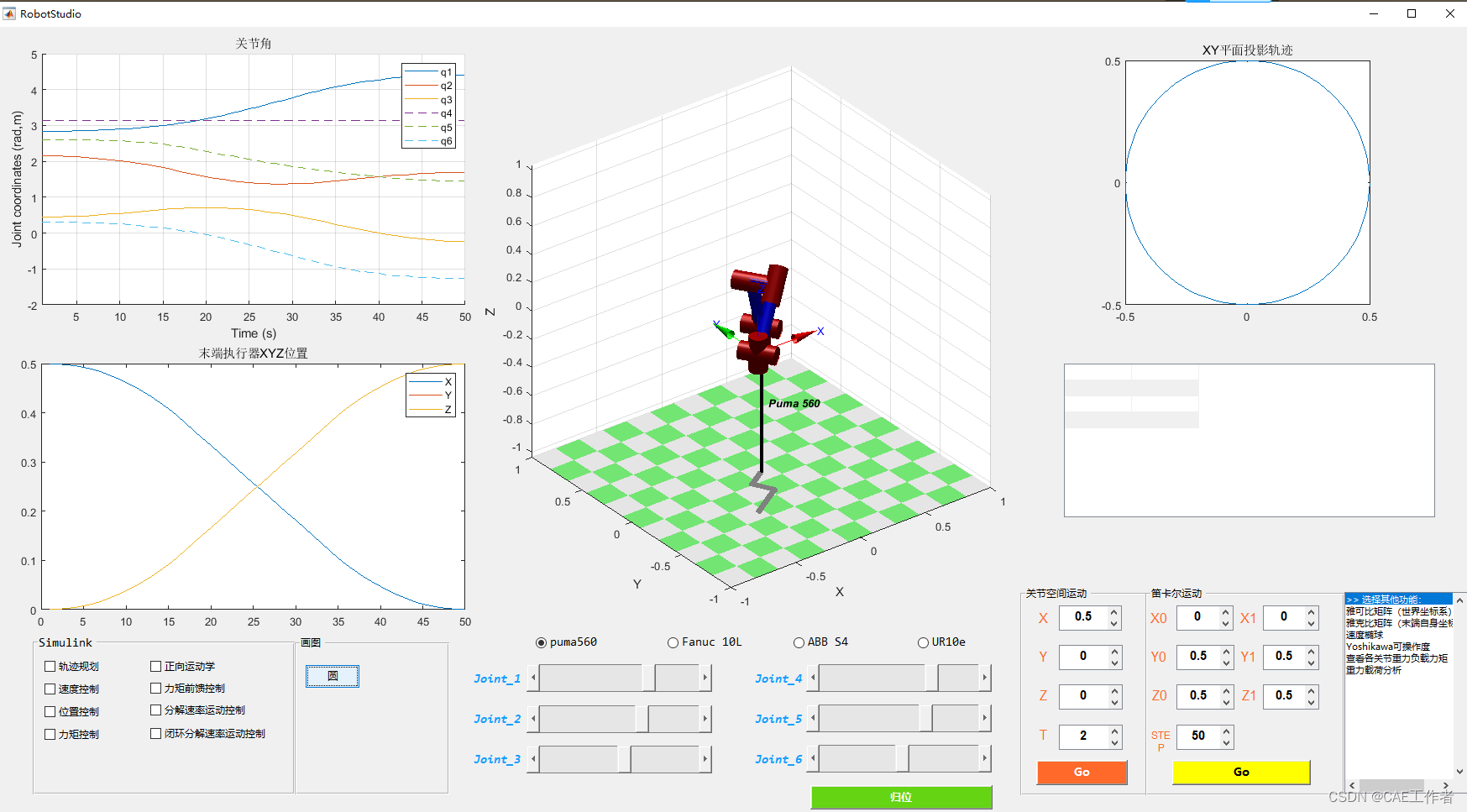The height and width of the screenshot is (812, 1467).
Task: Click the Joint_3 slider thumb
Action: coord(624,759)
